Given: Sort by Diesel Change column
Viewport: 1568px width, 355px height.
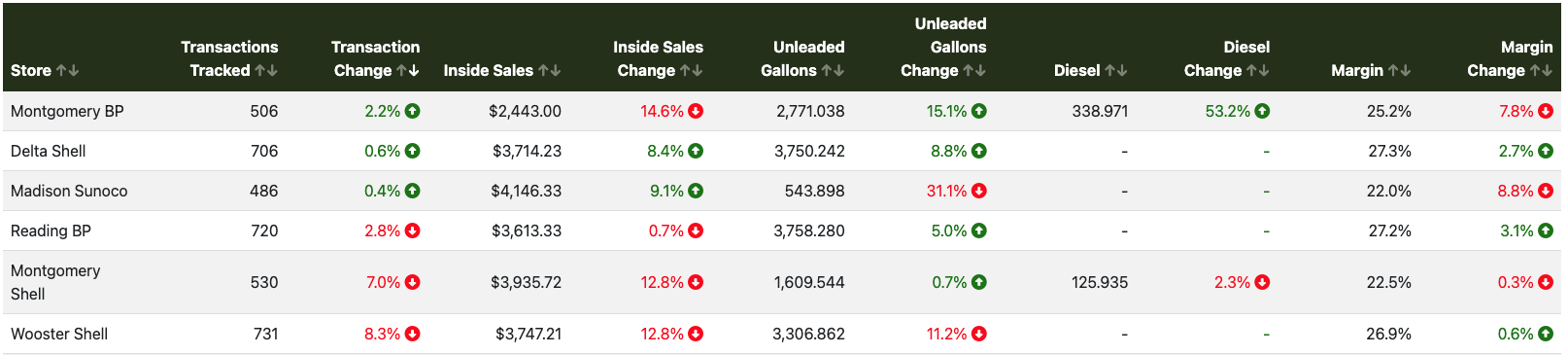Looking at the screenshot, I should coord(1258,71).
